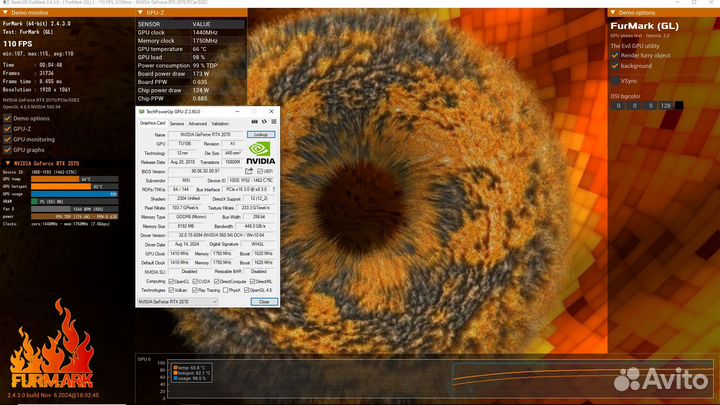
Task: Click the FurMark (GL) heading
Action: click(645, 26)
